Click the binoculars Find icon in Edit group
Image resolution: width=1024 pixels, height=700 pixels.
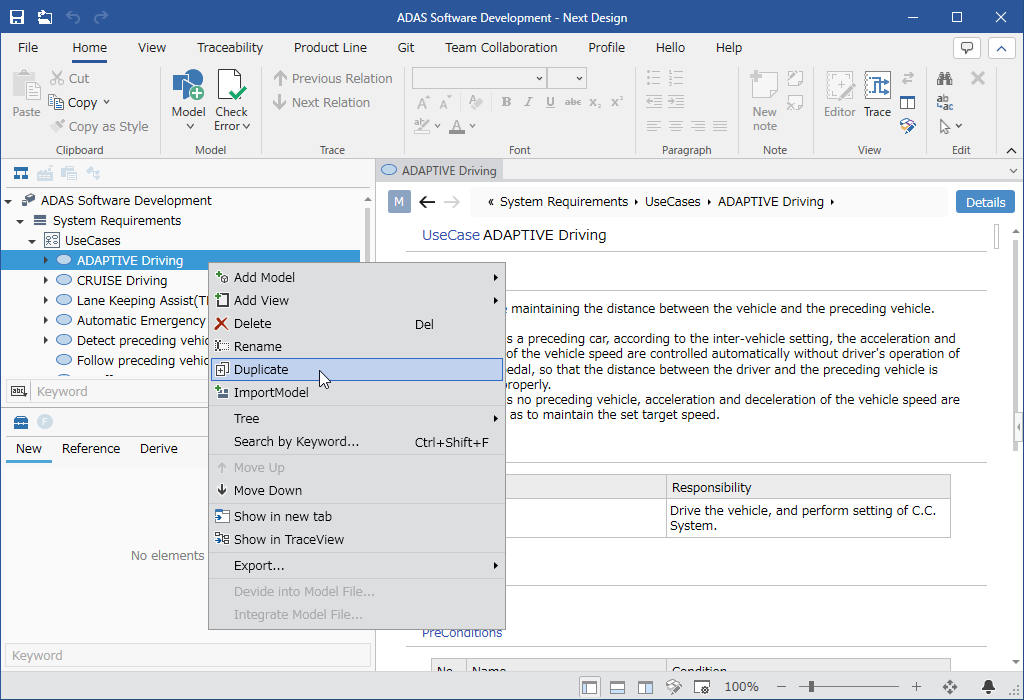(x=944, y=78)
